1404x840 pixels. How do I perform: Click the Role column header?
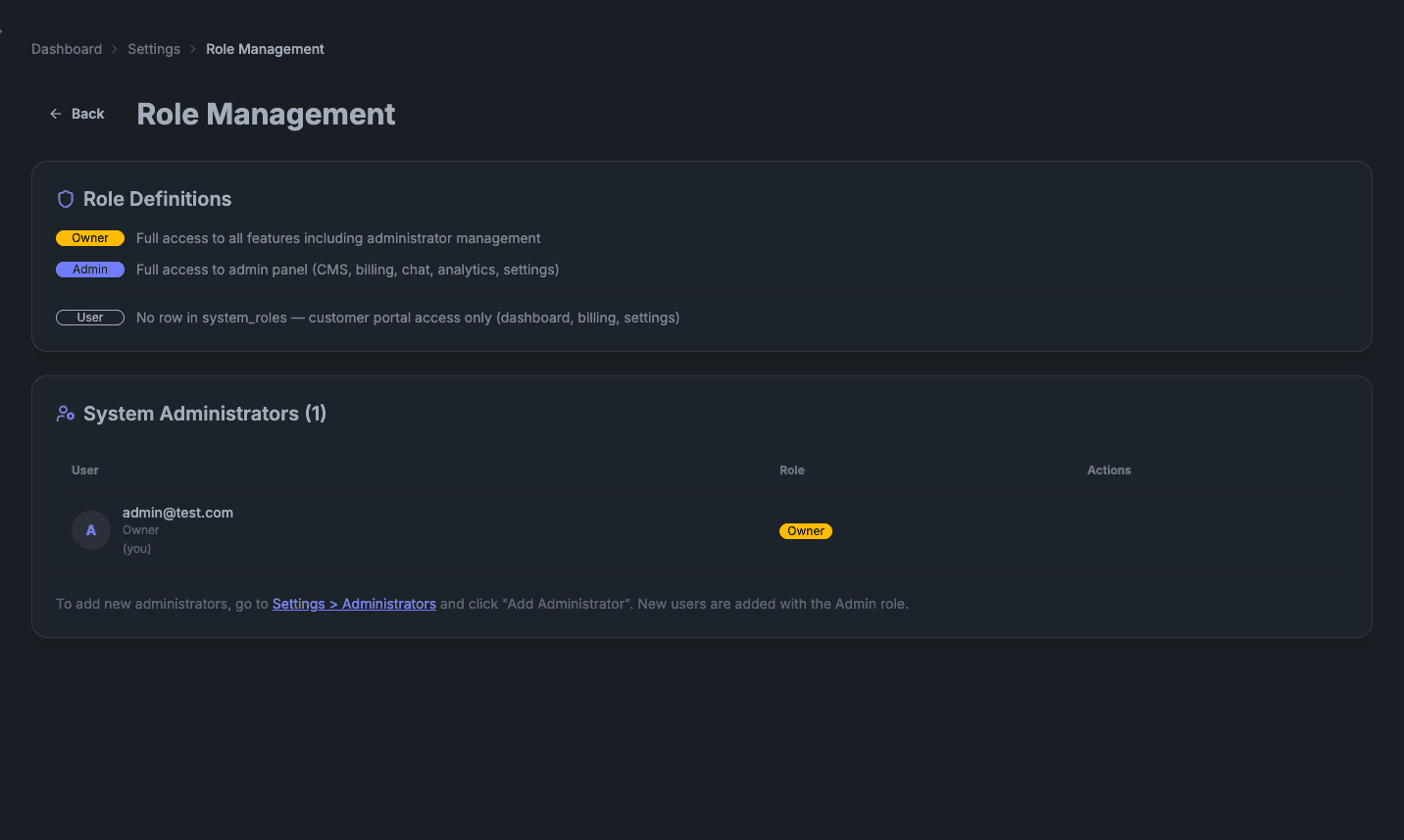[x=791, y=469]
